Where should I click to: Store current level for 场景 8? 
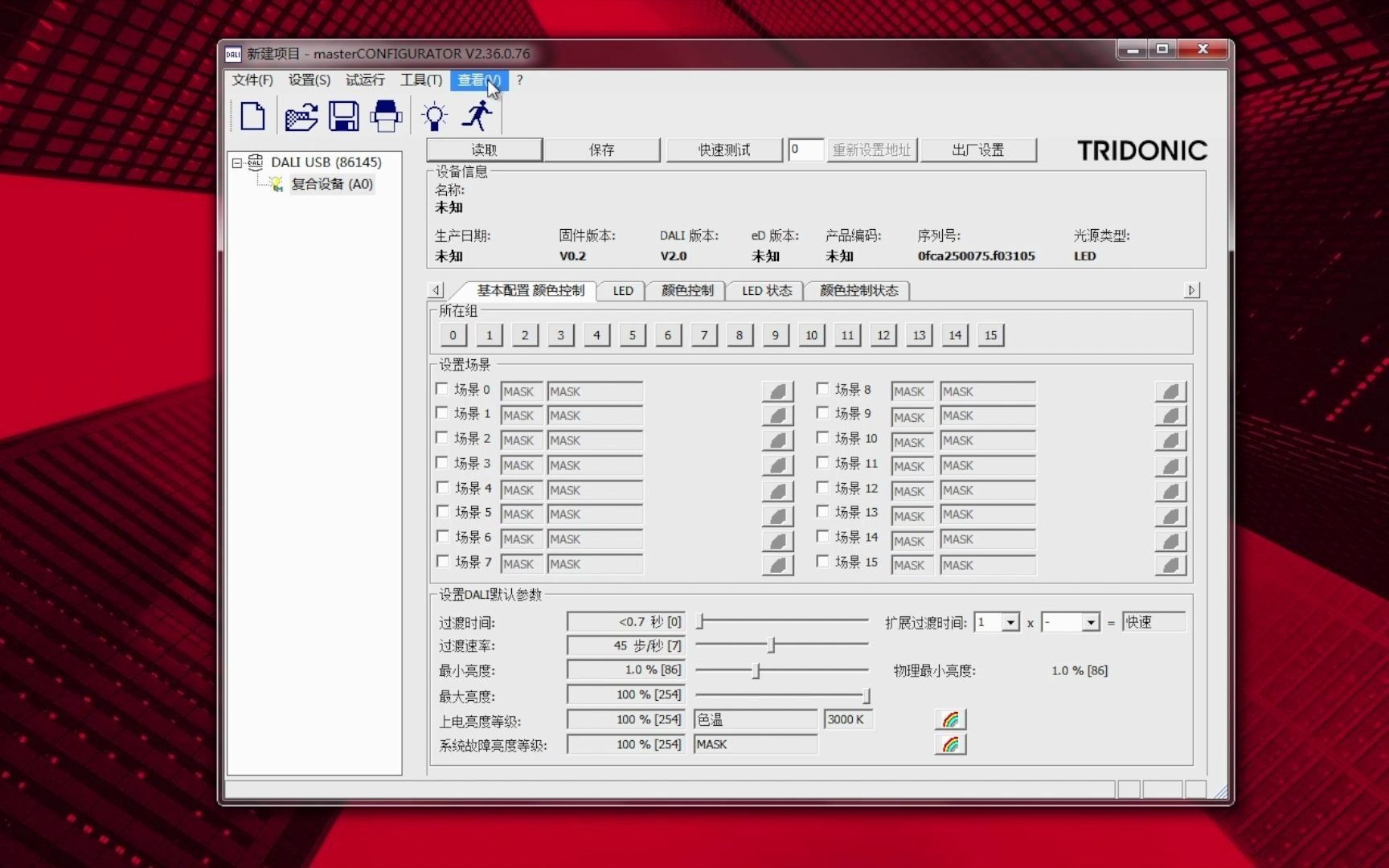coord(1170,391)
